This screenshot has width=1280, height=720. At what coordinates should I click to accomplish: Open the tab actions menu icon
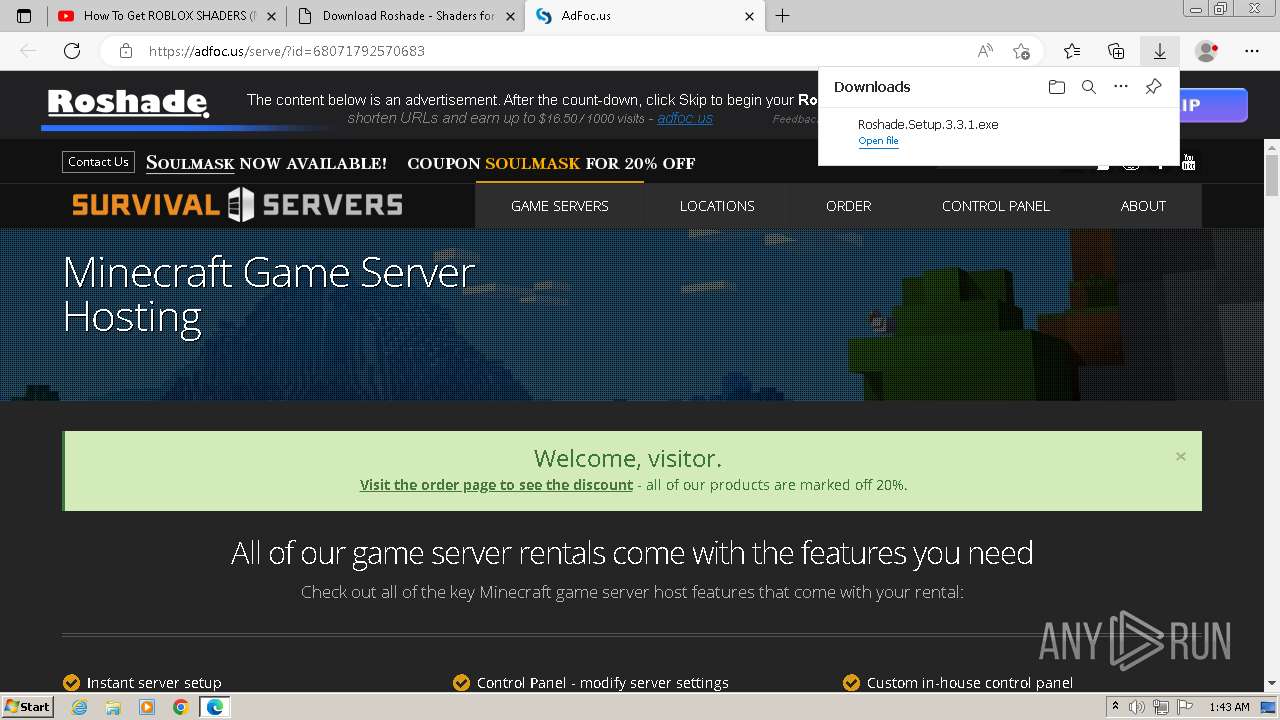click(24, 16)
